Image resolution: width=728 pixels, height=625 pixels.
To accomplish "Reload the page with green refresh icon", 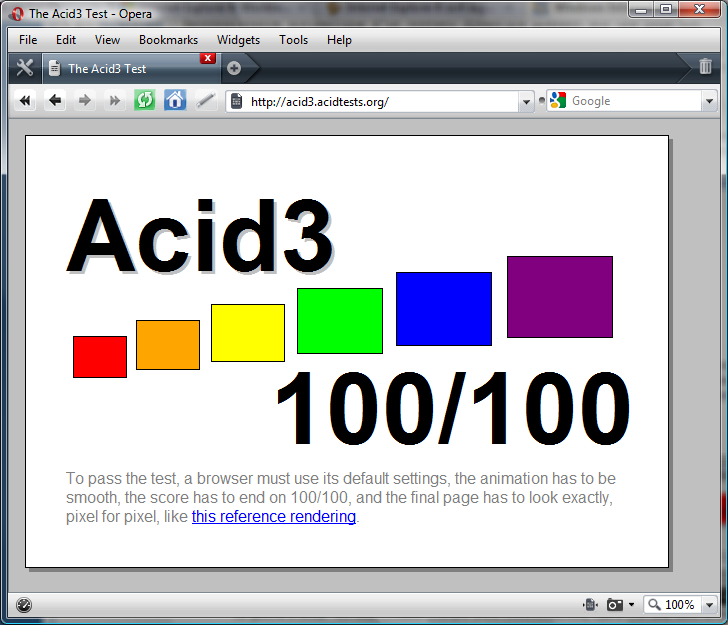I will point(145,101).
